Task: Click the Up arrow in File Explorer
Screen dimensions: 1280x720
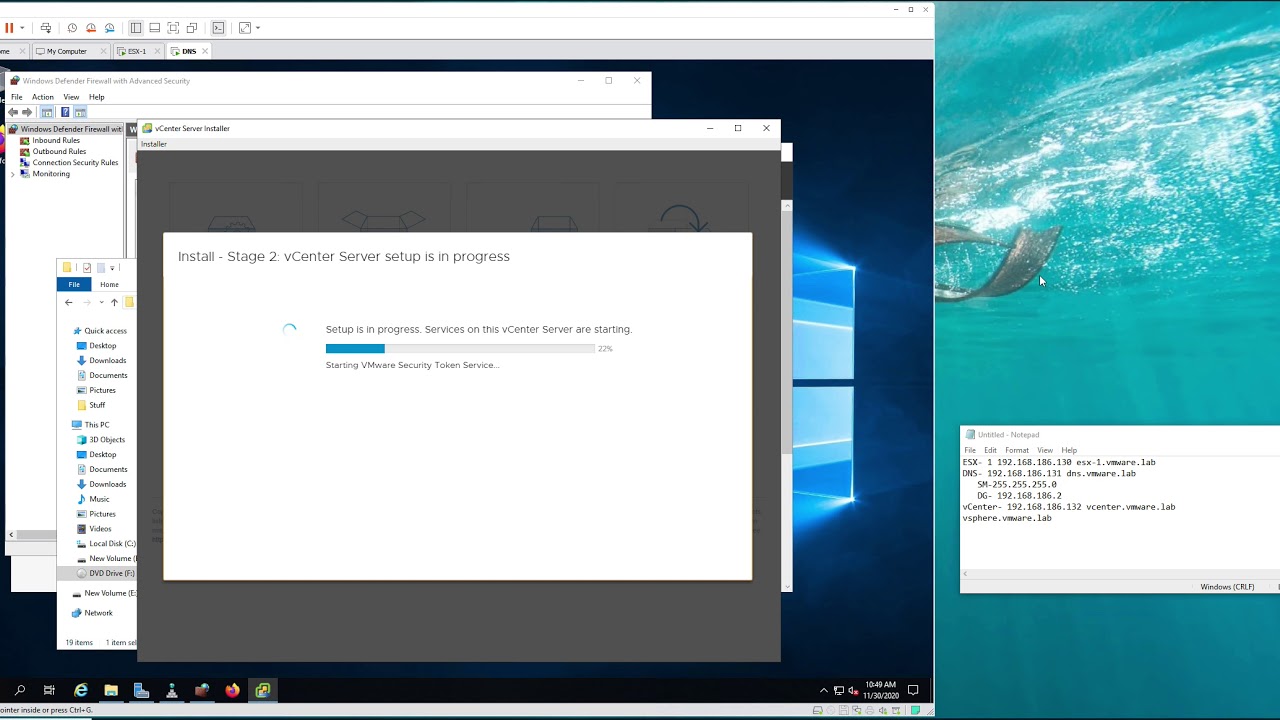Action: tap(114, 302)
